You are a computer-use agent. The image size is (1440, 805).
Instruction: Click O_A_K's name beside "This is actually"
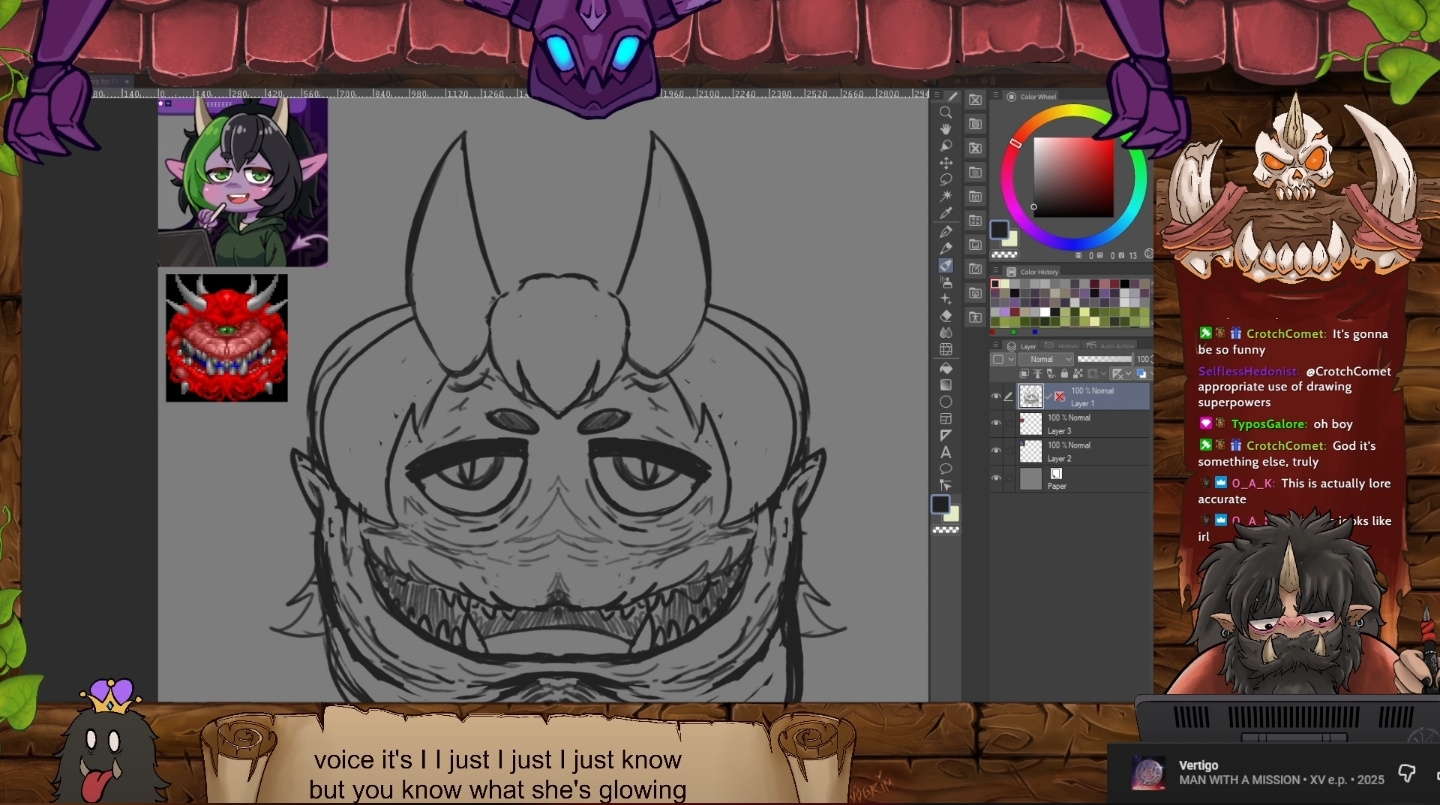(1253, 483)
